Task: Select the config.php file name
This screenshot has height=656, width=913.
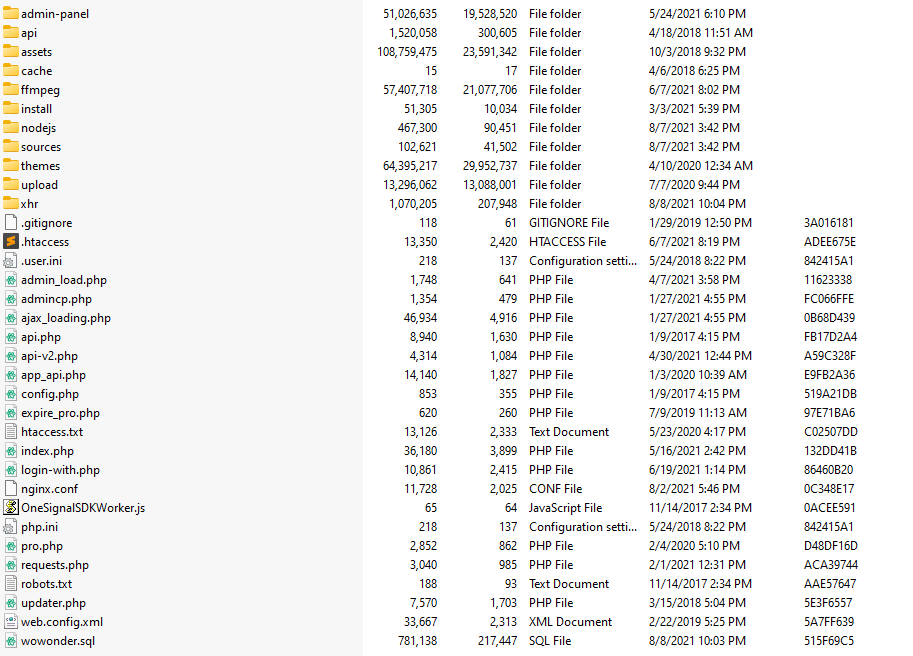Action: (50, 394)
